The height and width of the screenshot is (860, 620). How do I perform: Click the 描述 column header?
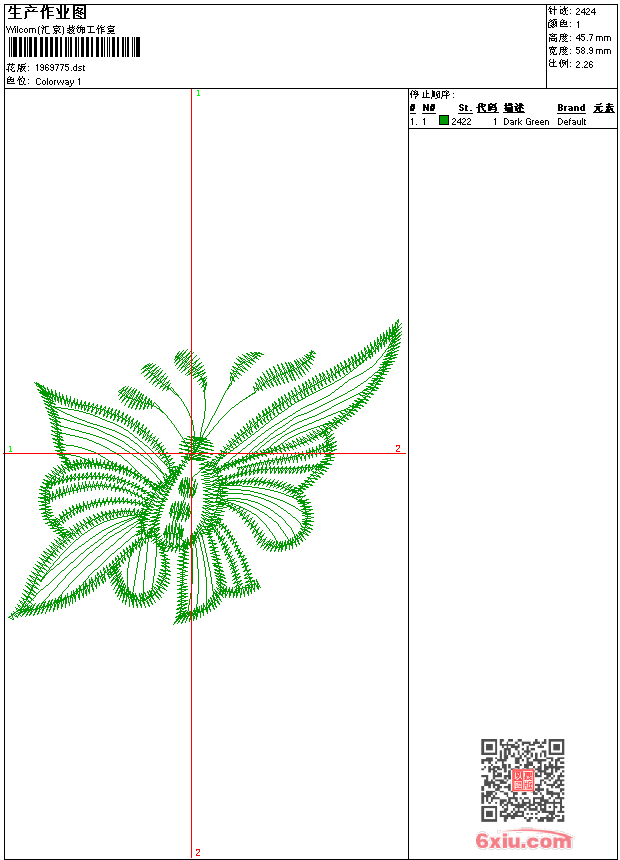point(513,108)
